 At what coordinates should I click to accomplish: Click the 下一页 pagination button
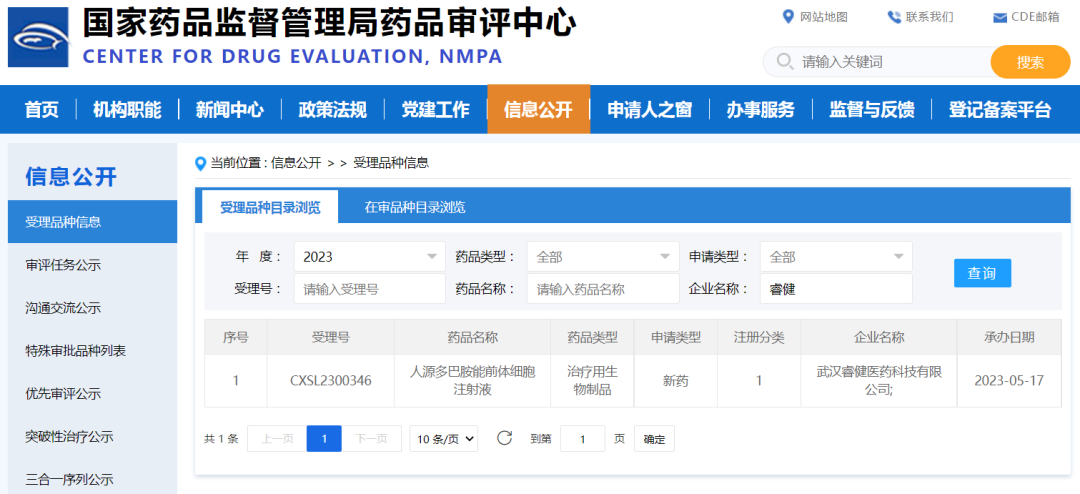(372, 439)
